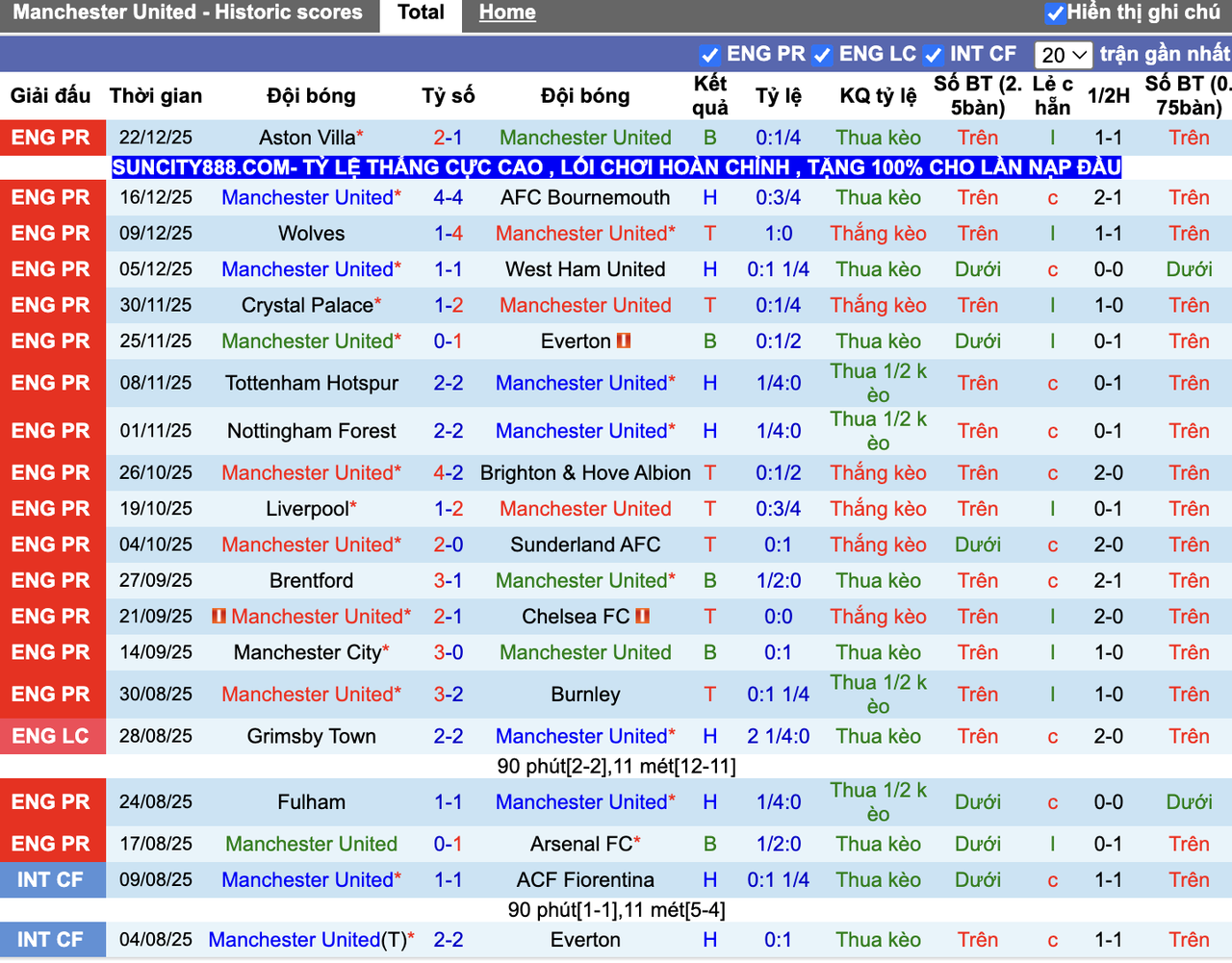This screenshot has width=1232, height=963.
Task: Click the 3-0 Manchester City score
Action: pos(448,652)
